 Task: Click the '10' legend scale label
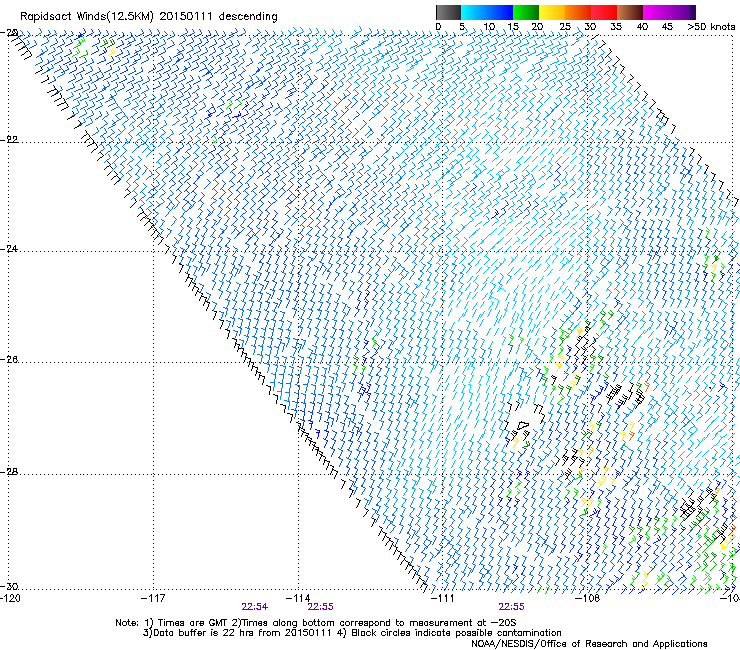[489, 26]
